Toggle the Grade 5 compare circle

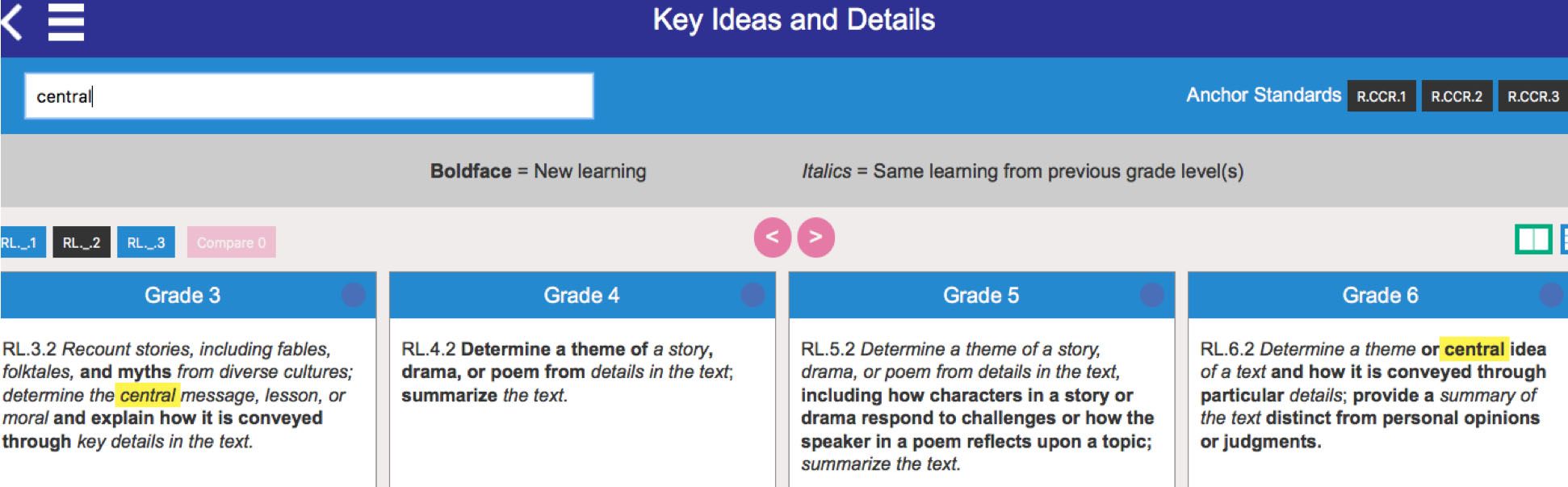(1151, 295)
